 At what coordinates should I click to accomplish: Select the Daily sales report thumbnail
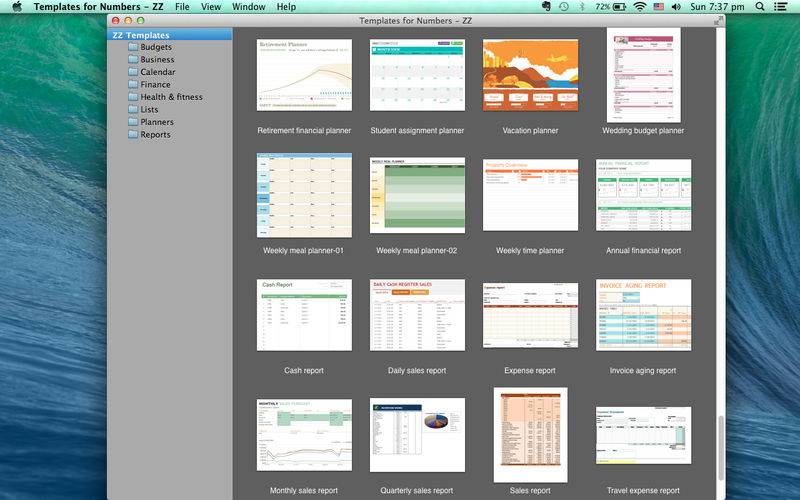[417, 315]
